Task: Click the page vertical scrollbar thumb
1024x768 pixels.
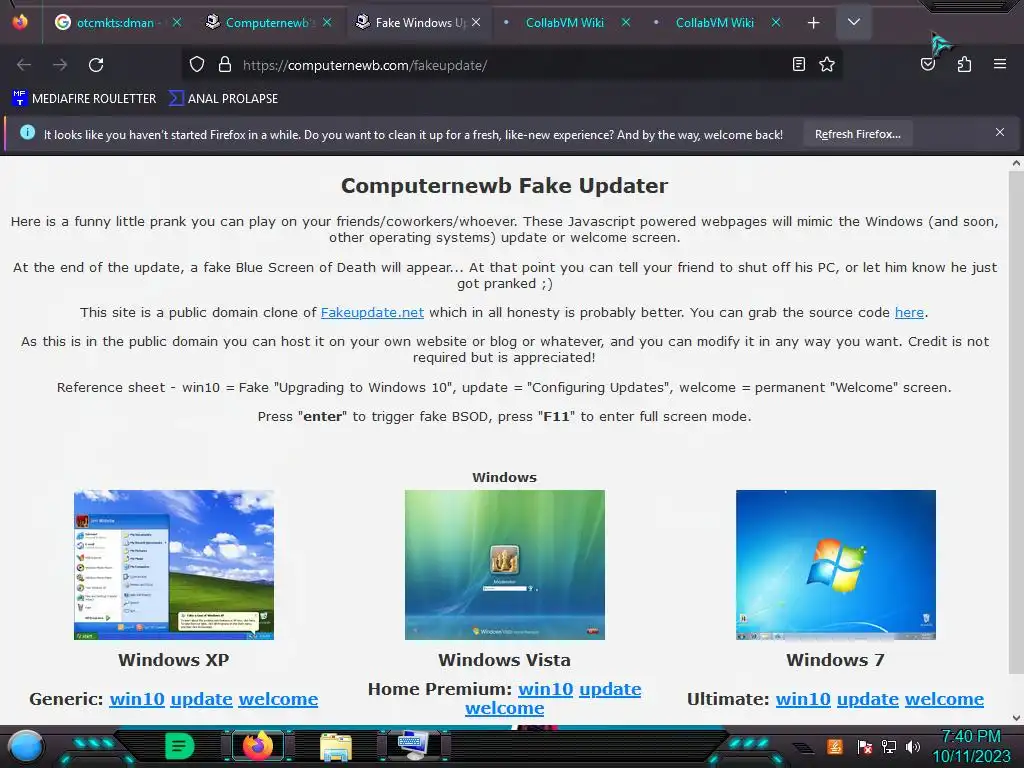Action: 1016,423
